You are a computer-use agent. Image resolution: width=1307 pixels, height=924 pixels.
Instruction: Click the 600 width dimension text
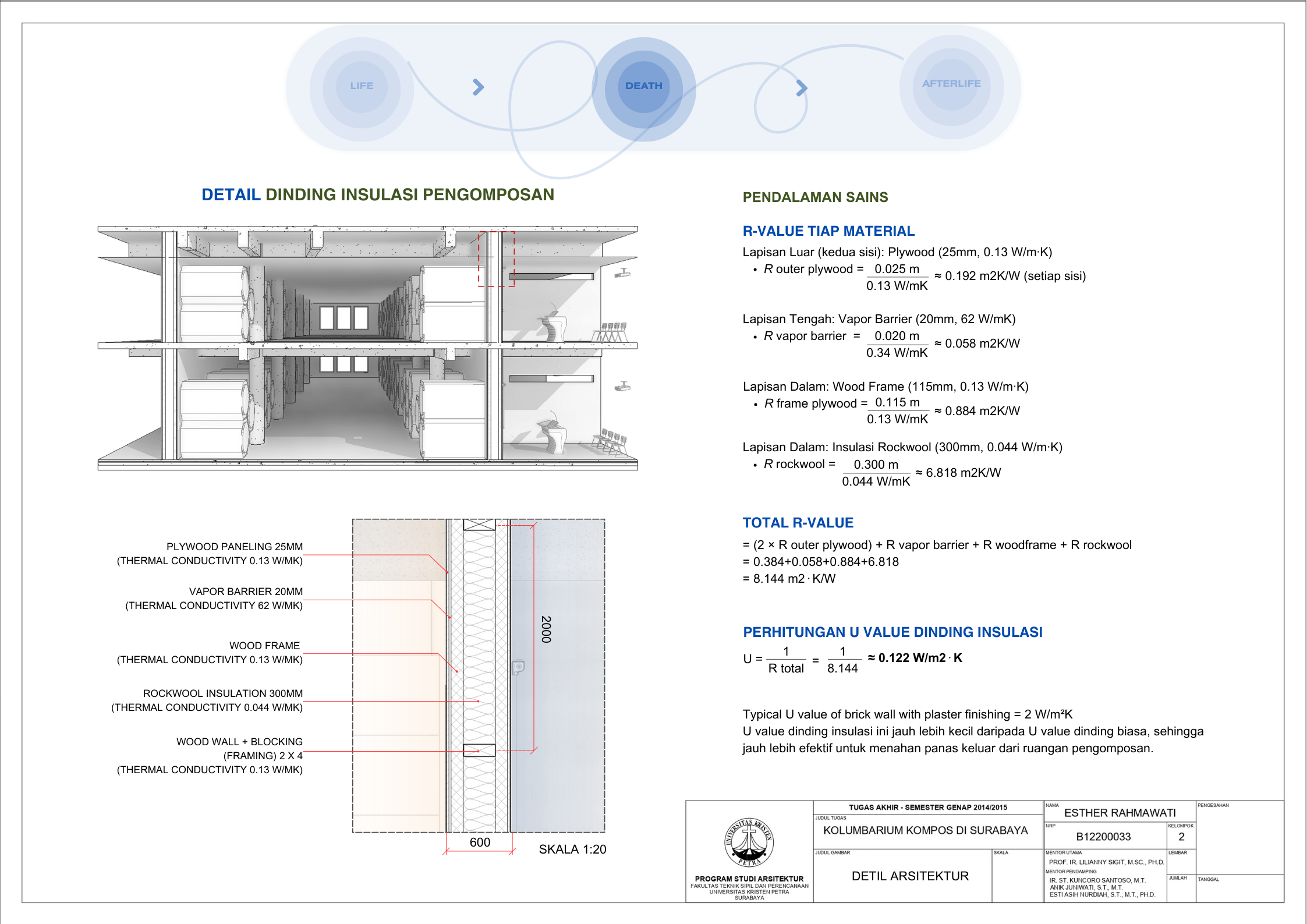click(x=480, y=842)
